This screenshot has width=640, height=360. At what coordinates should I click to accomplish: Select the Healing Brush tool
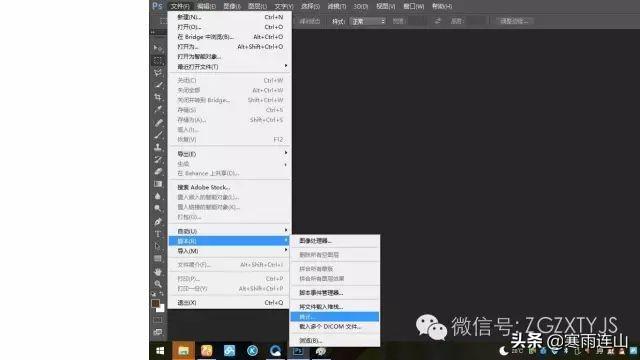158,123
